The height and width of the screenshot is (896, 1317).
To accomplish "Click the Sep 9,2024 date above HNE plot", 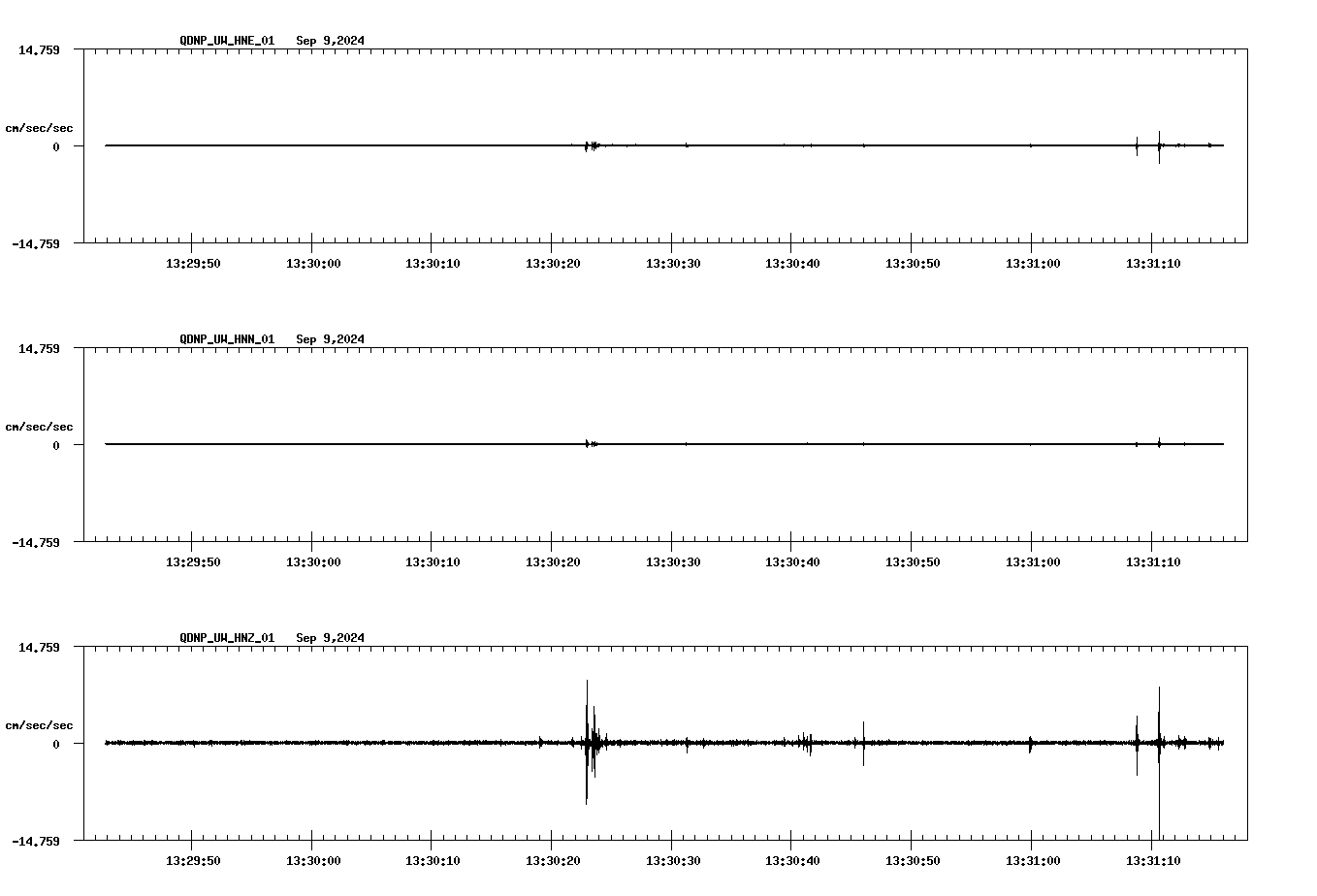I will 330,41.
